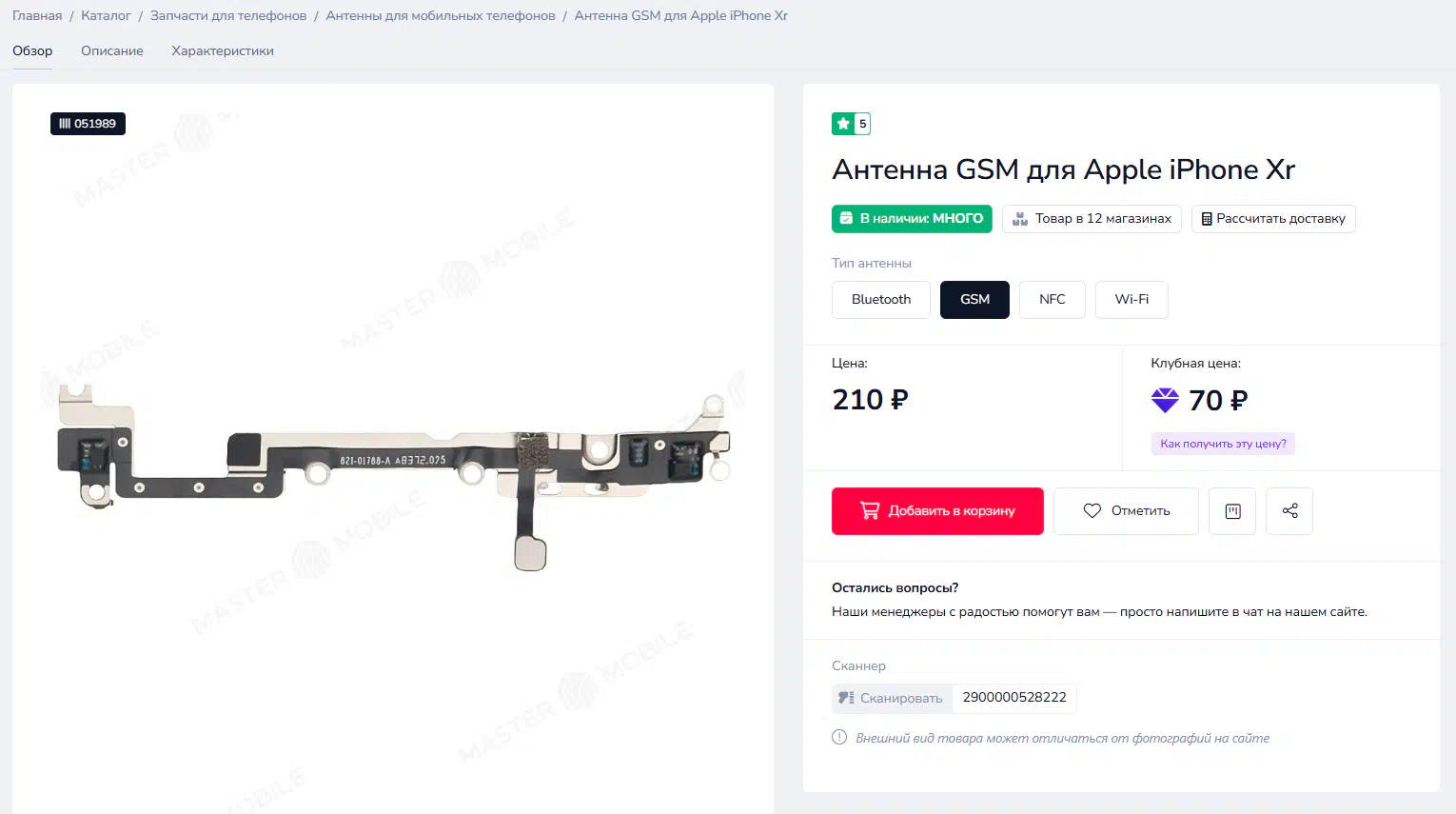Click the barcode article badge 051989
This screenshot has width=1456, height=814.
(88, 124)
